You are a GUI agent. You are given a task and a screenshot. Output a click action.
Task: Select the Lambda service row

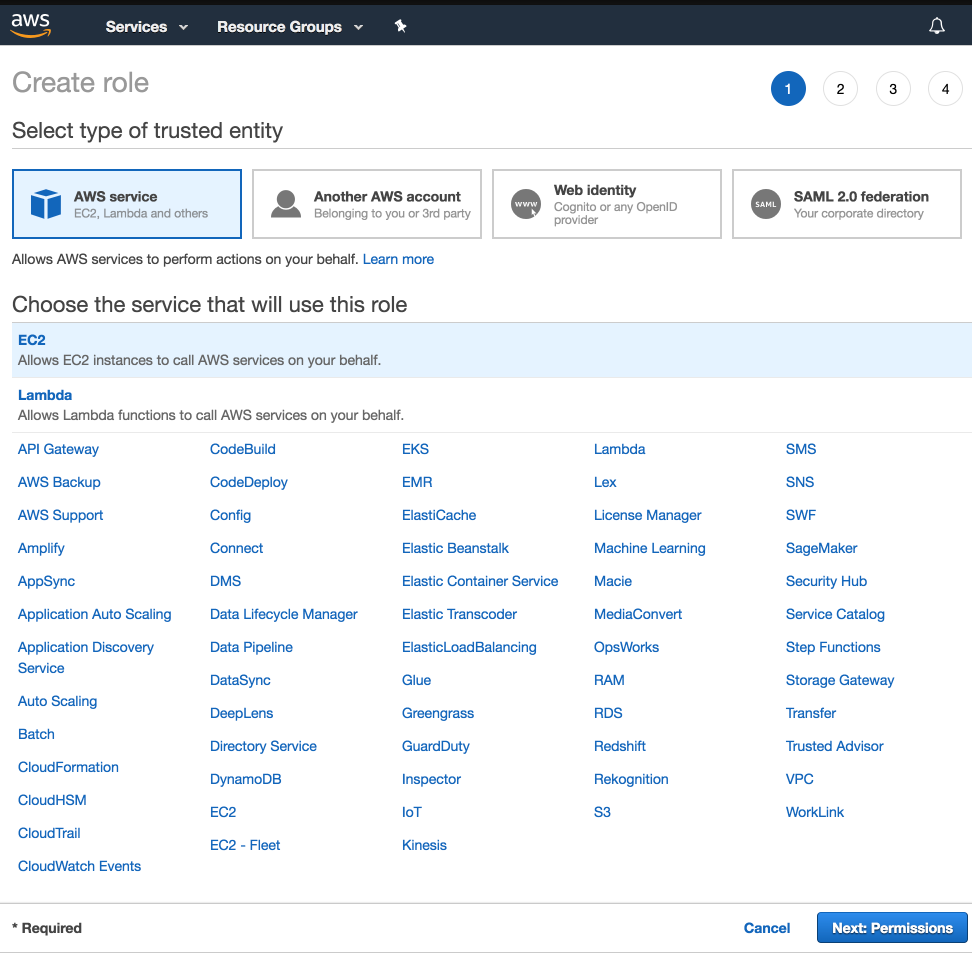45,395
